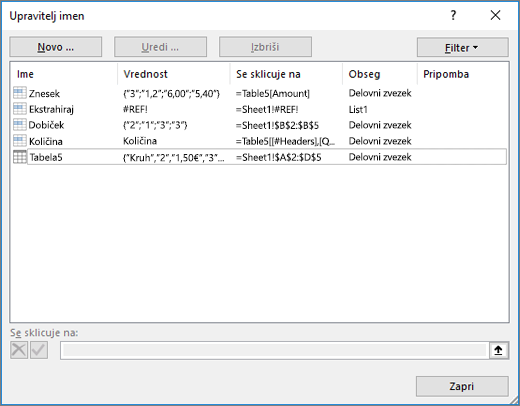520x406 pixels.
Task: Select the Količina row name
Action: 46,141
